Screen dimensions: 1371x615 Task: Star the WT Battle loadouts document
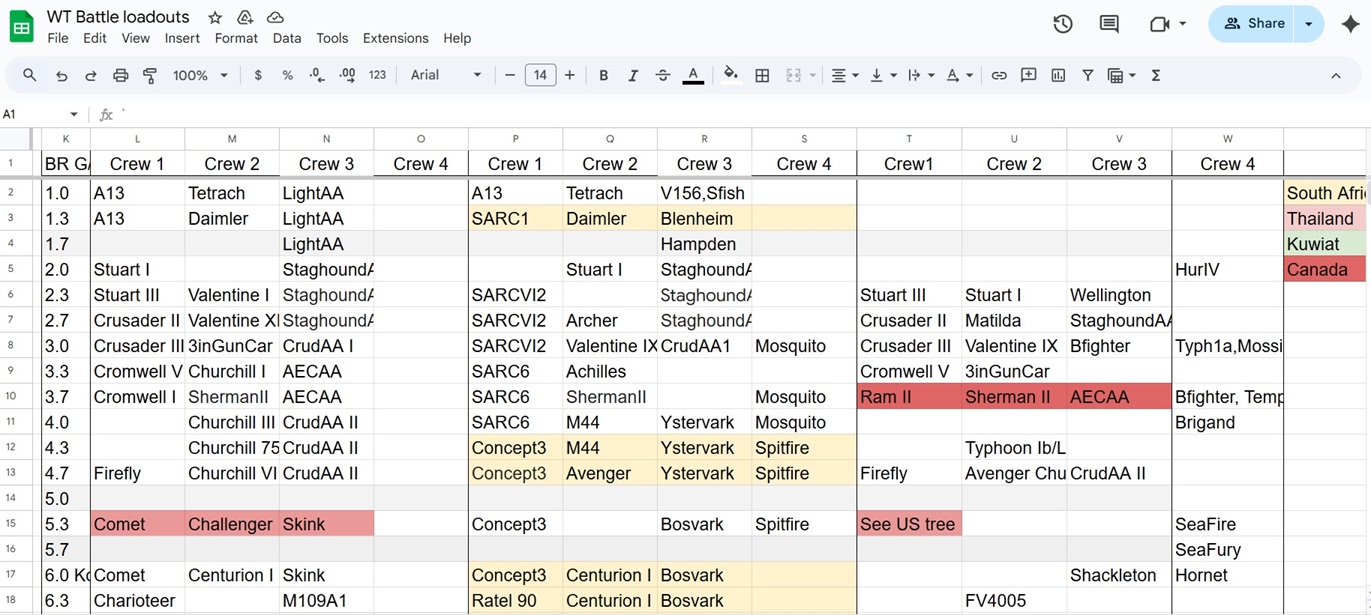[x=215, y=17]
